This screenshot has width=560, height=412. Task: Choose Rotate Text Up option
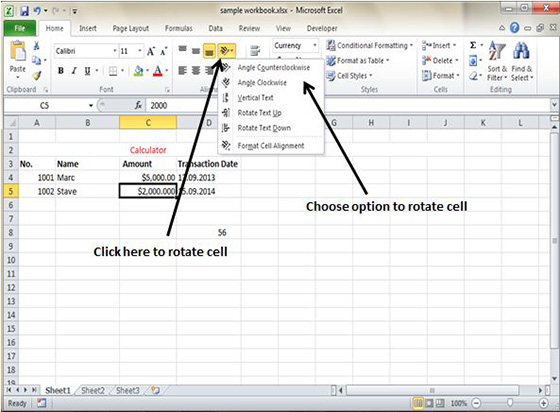270,113
